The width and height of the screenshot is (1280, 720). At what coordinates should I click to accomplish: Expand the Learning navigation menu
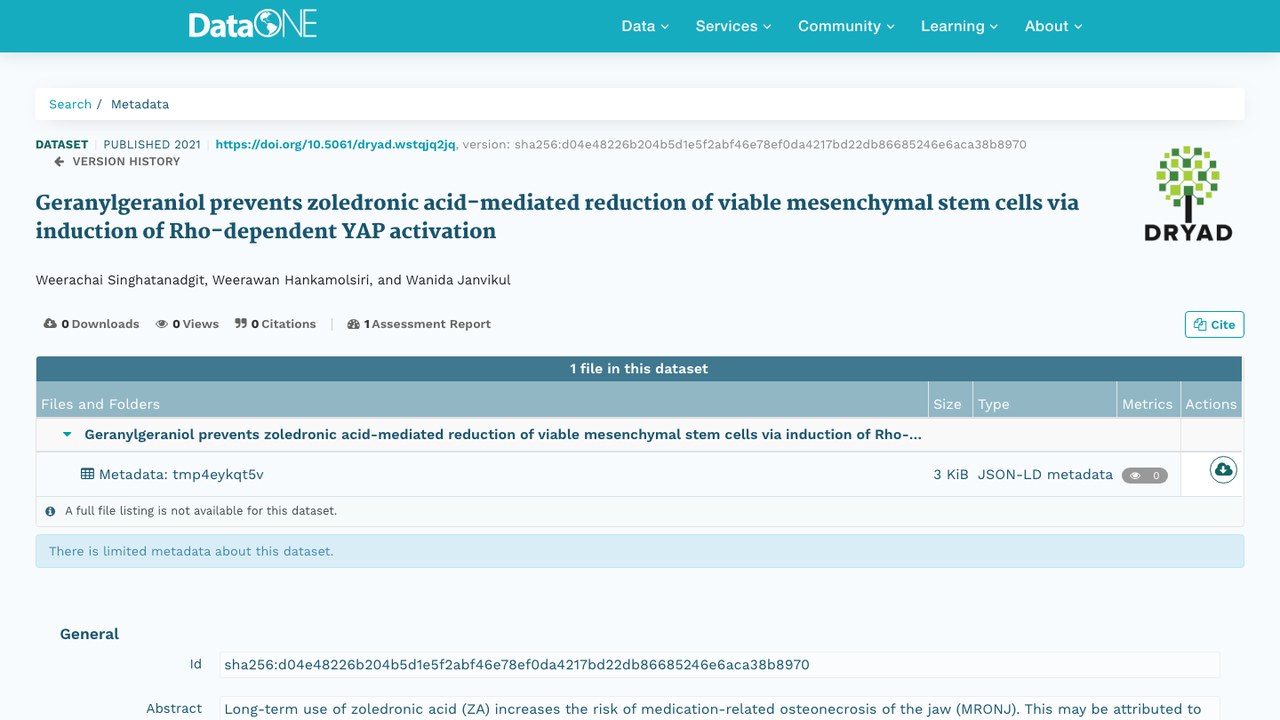click(959, 26)
